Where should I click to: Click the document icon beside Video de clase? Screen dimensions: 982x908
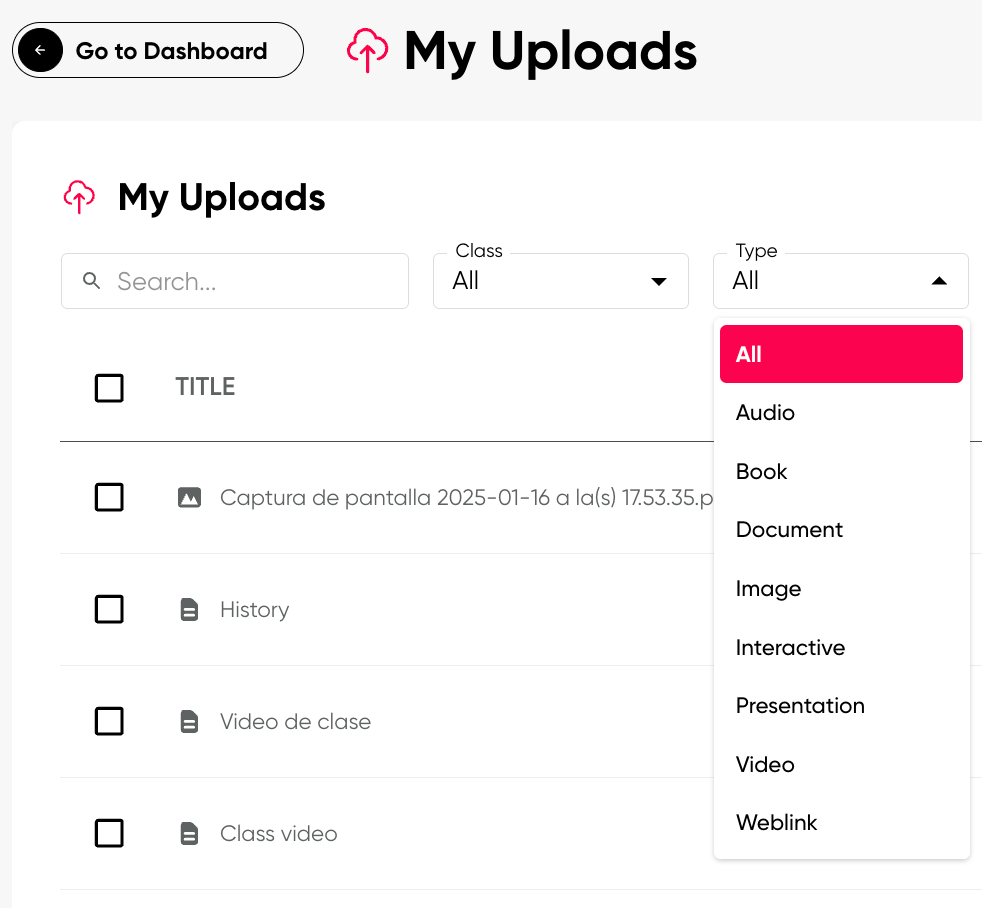[x=189, y=721]
